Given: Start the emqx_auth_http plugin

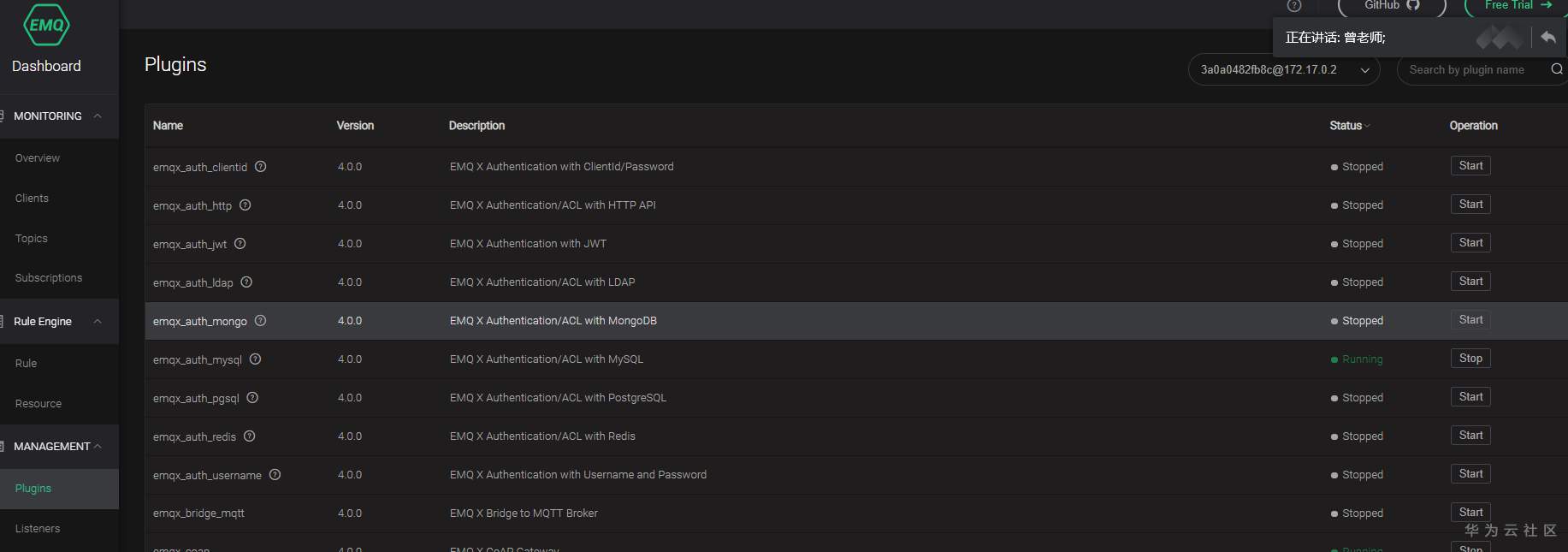Looking at the screenshot, I should coord(1470,205).
